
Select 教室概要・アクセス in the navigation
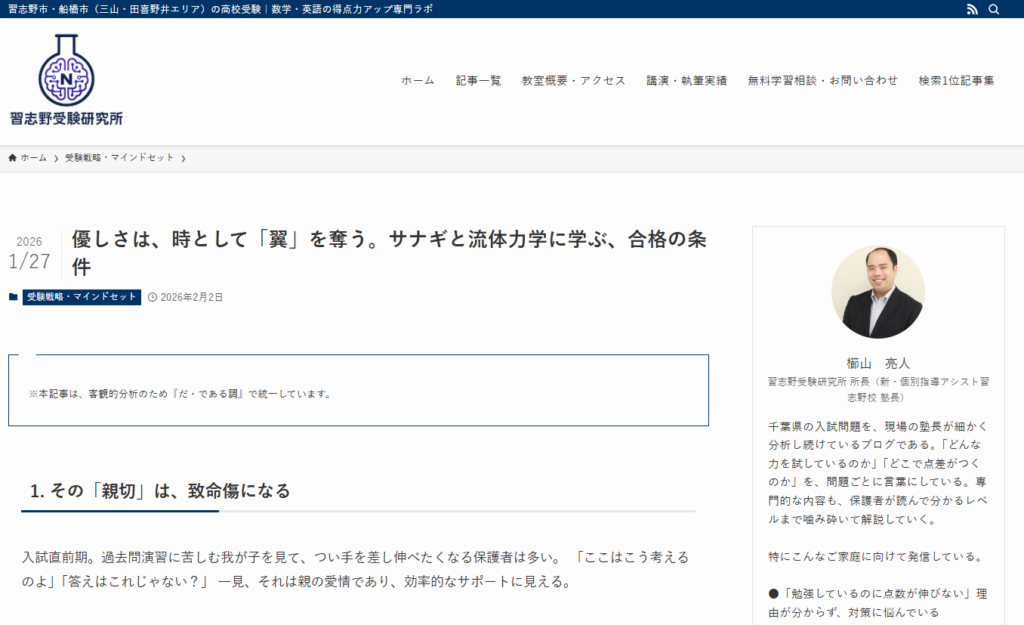(x=573, y=81)
